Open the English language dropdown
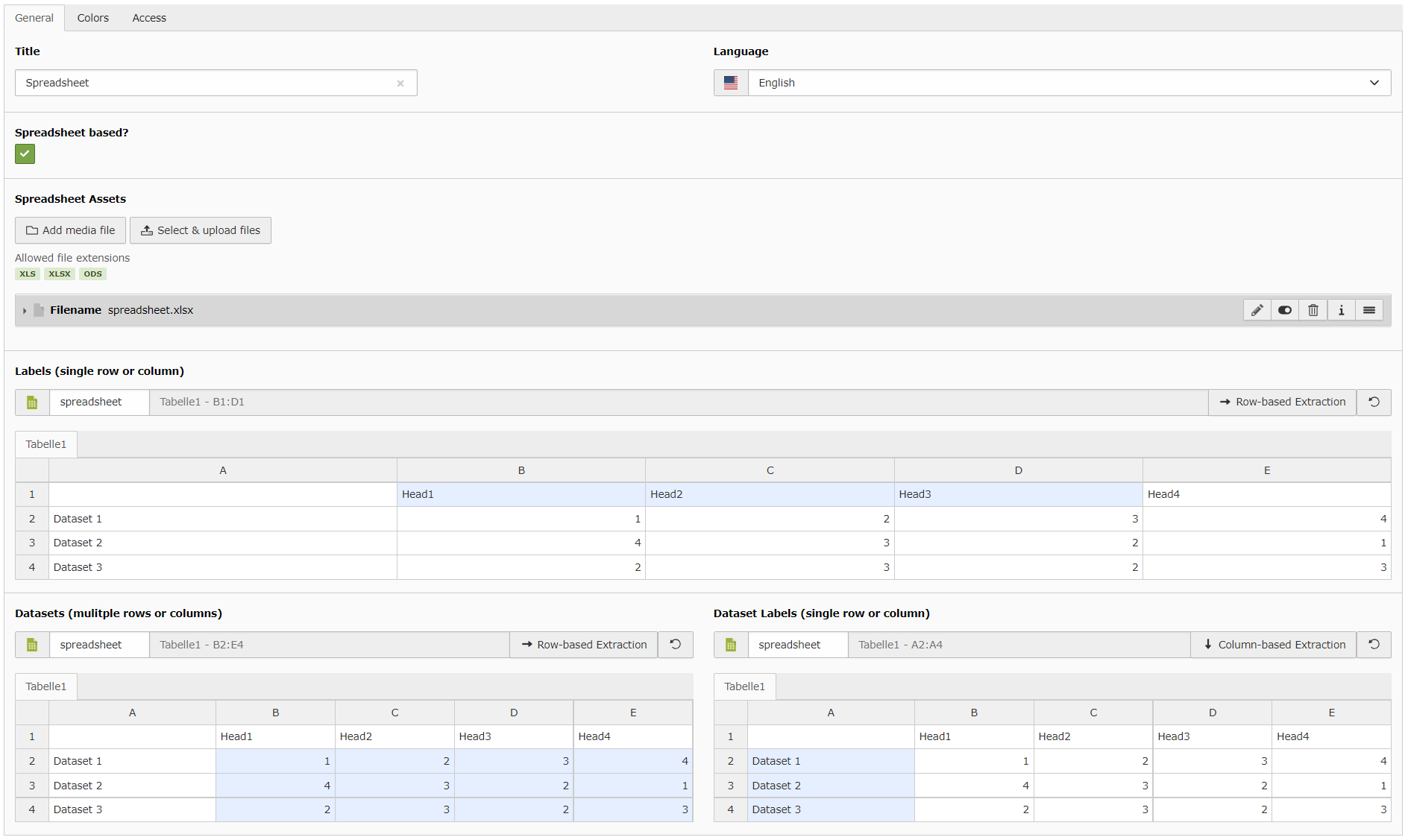 (x=1066, y=82)
